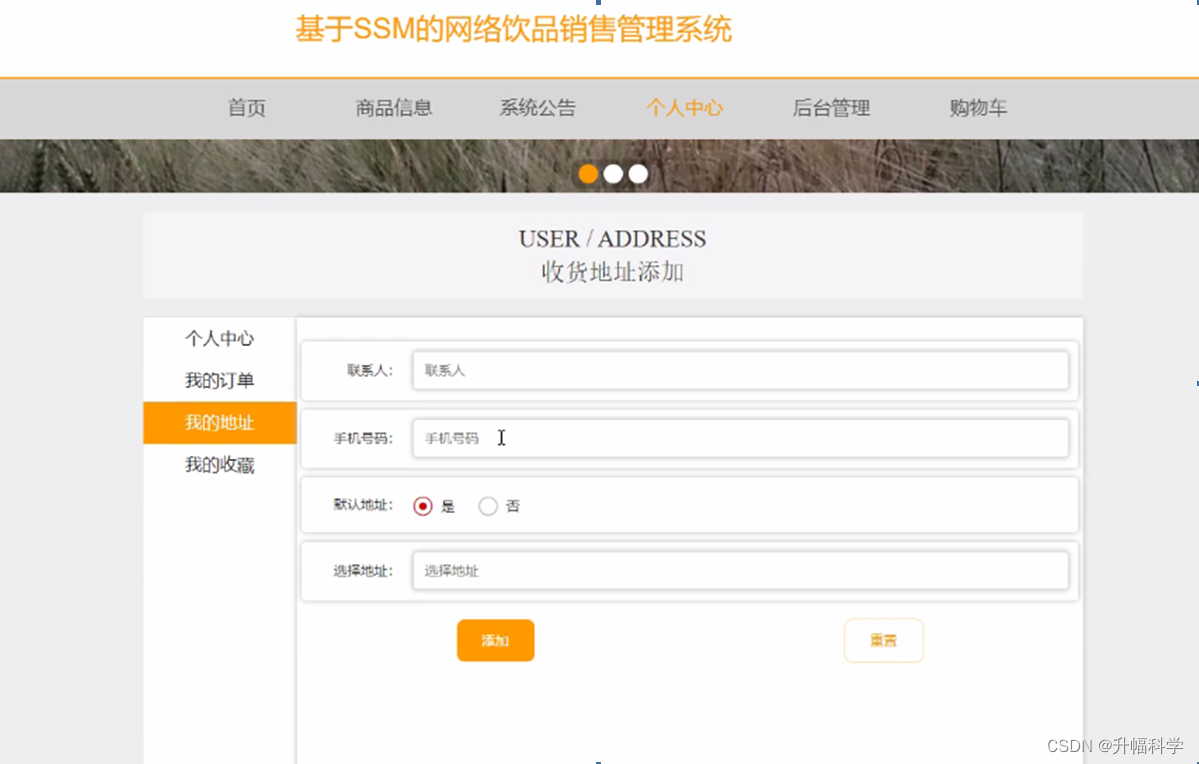Select 我的收藏 in the sidebar
The image size is (1199, 764).
(x=219, y=464)
